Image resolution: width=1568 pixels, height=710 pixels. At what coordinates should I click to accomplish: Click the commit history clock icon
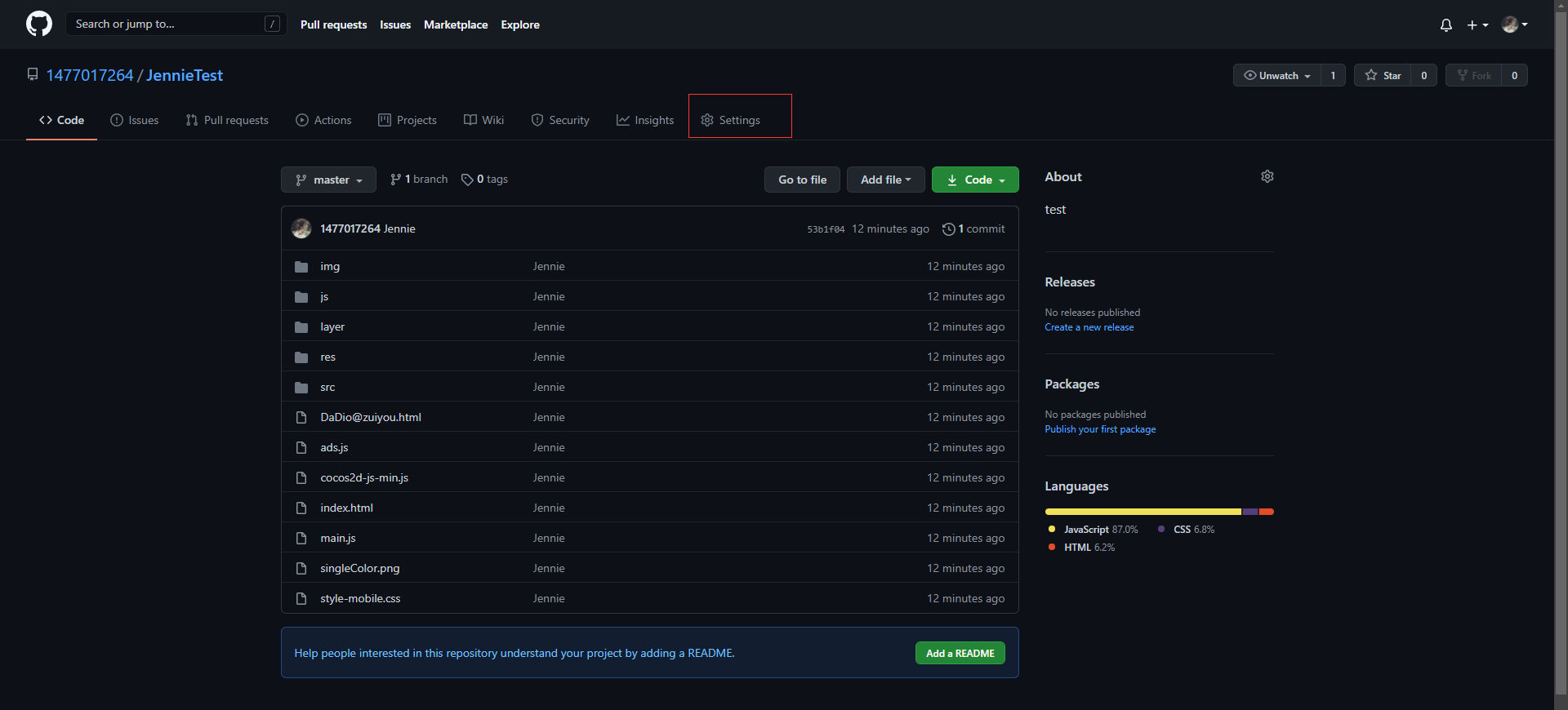point(948,229)
